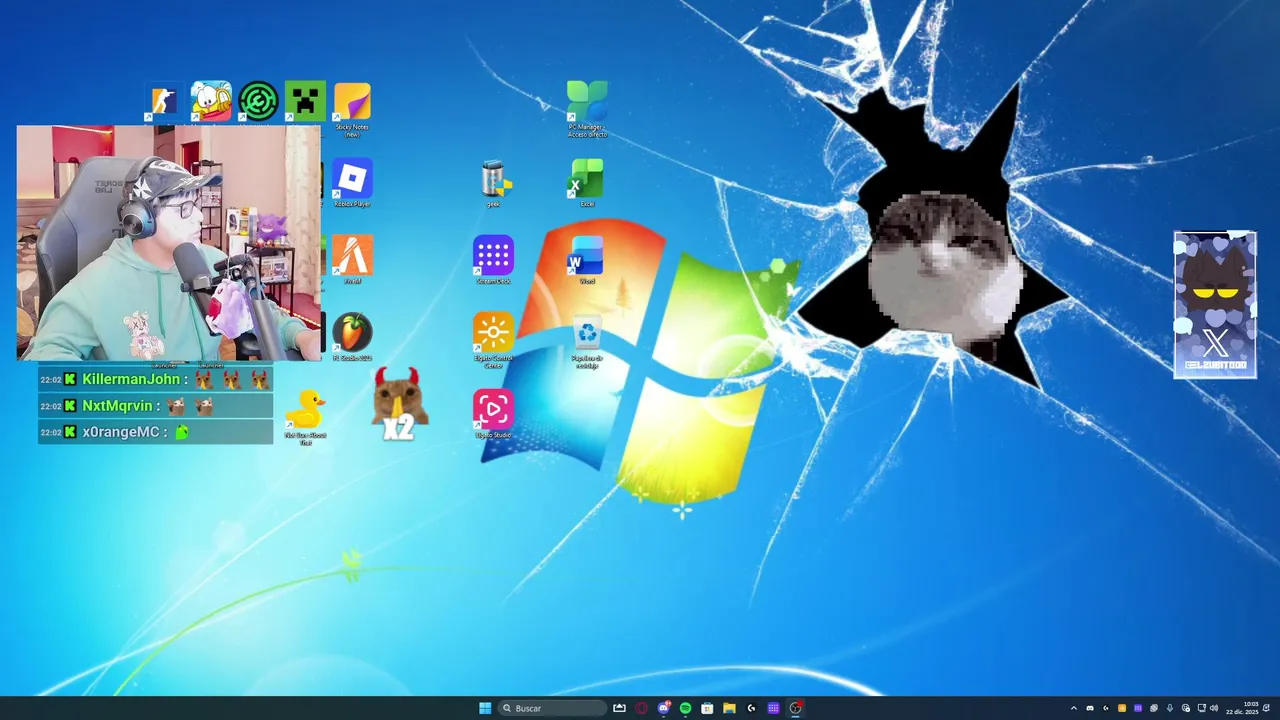Select the geek uninstaller icon
The width and height of the screenshot is (1280, 720).
click(494, 183)
